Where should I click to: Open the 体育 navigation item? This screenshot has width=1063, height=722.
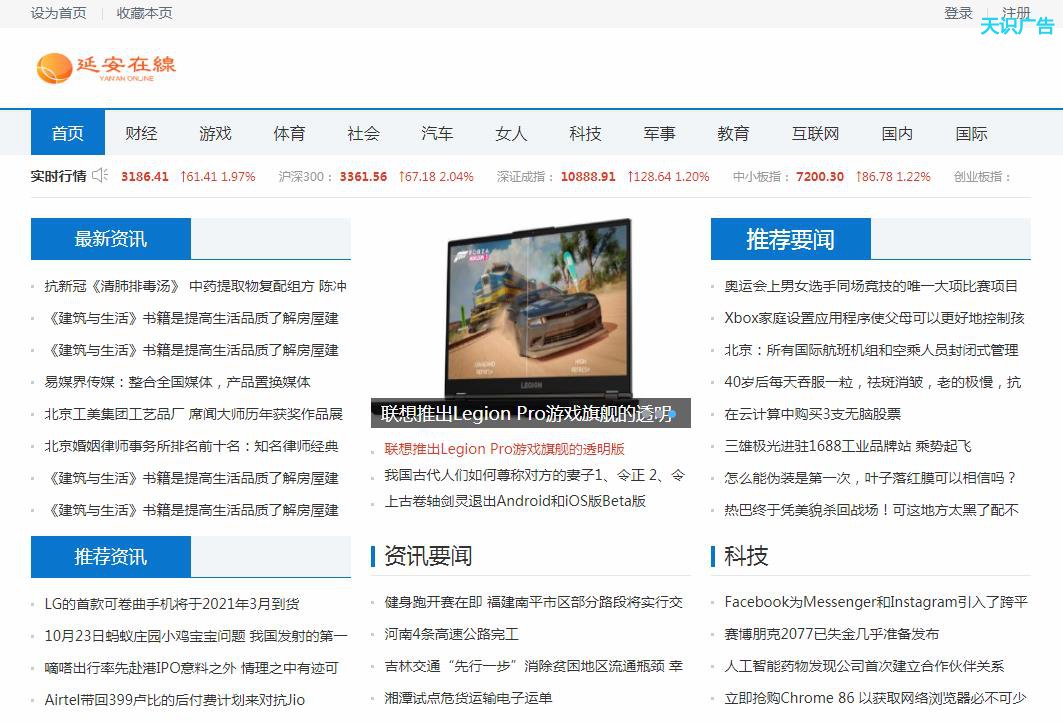(x=289, y=133)
